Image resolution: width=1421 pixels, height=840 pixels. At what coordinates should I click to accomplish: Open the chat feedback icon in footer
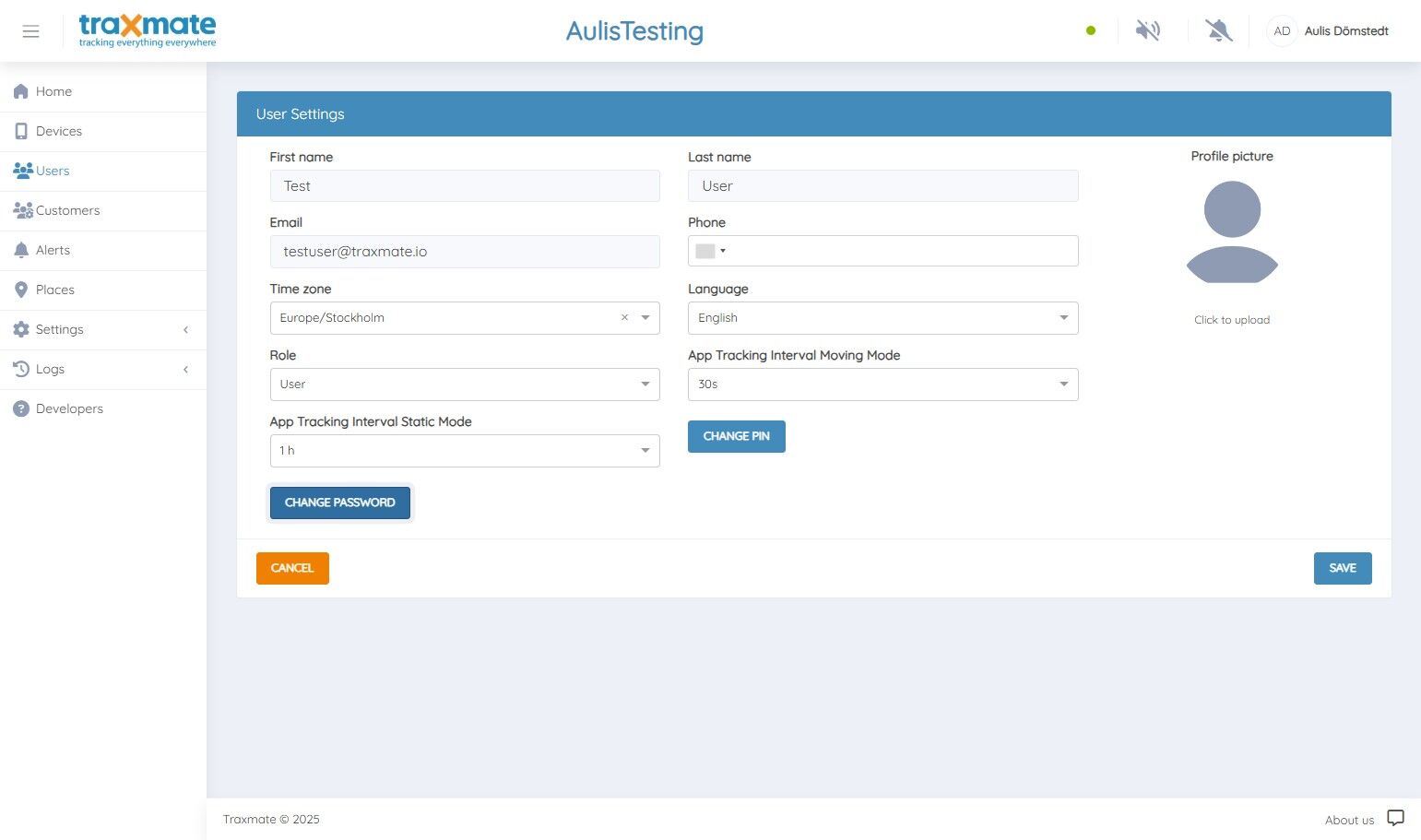(1396, 818)
